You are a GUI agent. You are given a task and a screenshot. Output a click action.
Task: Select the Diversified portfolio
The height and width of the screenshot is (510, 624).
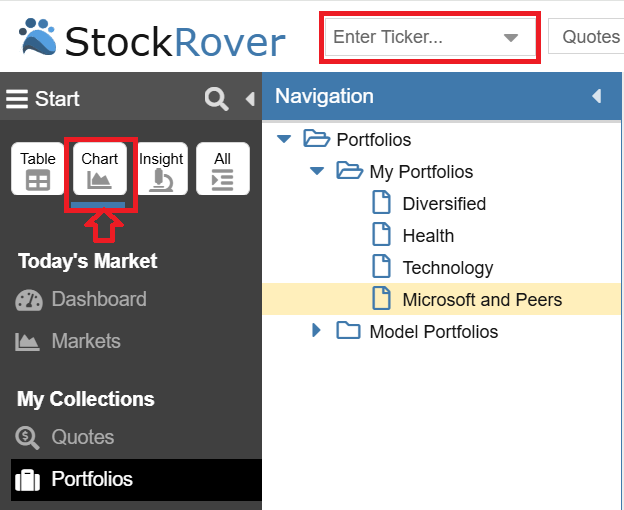click(x=444, y=204)
